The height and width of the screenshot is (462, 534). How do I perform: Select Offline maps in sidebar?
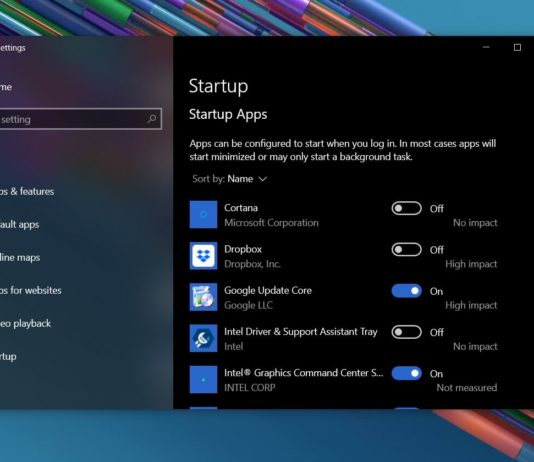click(x=20, y=257)
